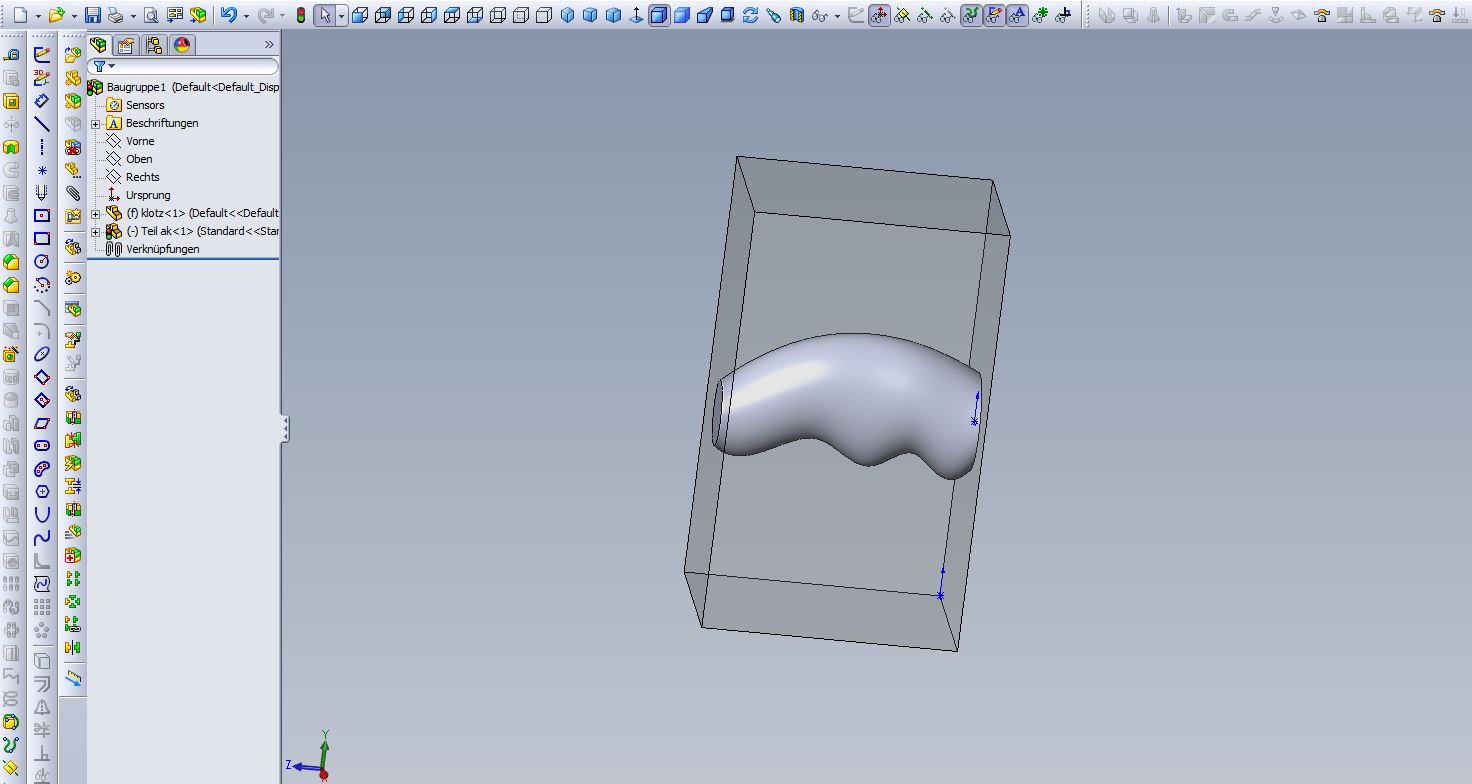Click the Rebuild traffic light icon

(x=300, y=15)
